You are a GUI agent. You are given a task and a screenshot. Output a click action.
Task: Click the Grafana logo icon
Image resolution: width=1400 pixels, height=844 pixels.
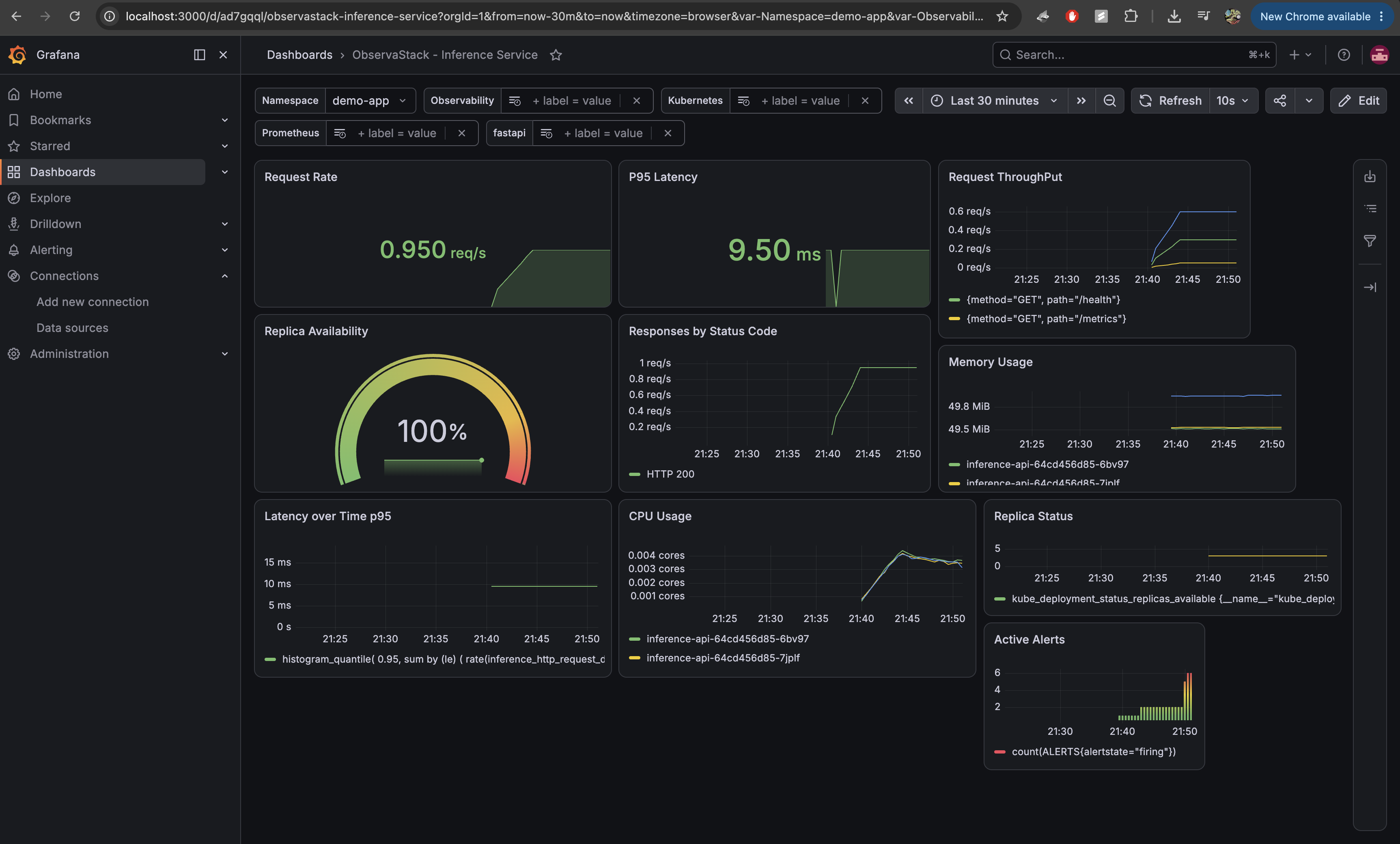(17, 55)
